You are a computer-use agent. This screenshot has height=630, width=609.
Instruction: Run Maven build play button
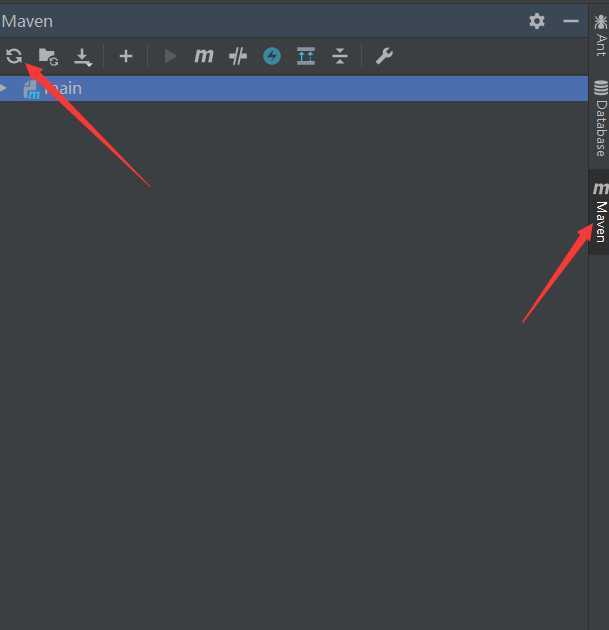pos(170,56)
